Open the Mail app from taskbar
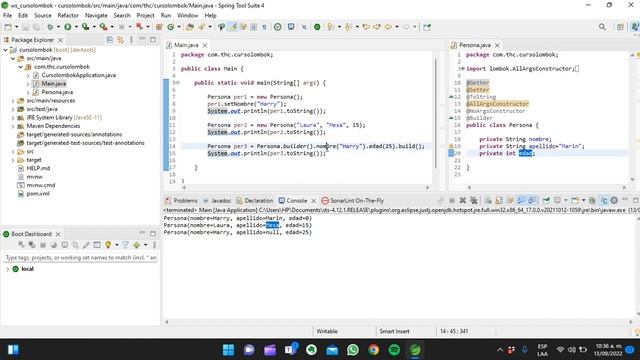The image size is (640, 360). [332, 350]
